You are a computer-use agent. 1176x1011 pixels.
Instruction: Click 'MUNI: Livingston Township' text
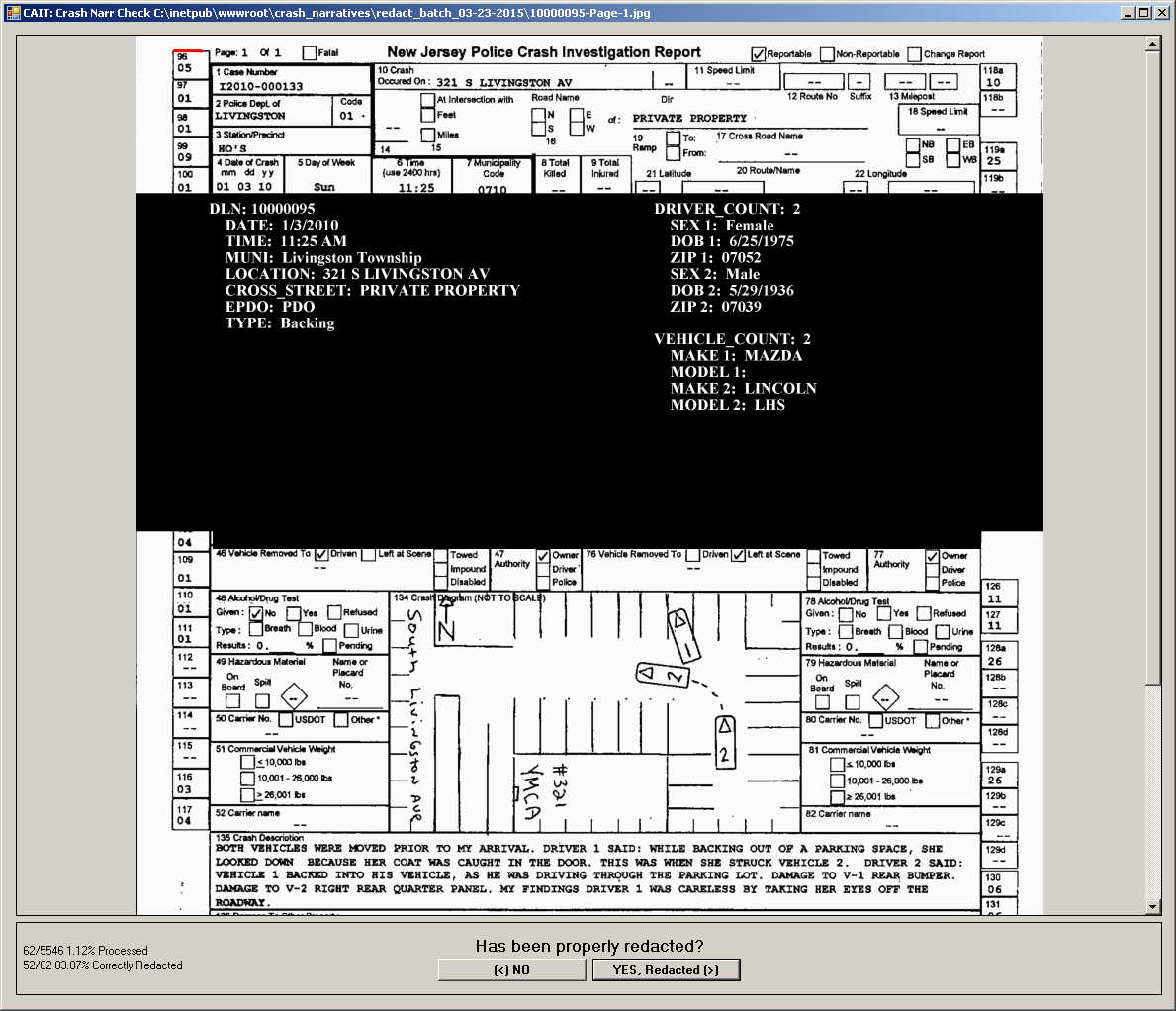point(323,258)
